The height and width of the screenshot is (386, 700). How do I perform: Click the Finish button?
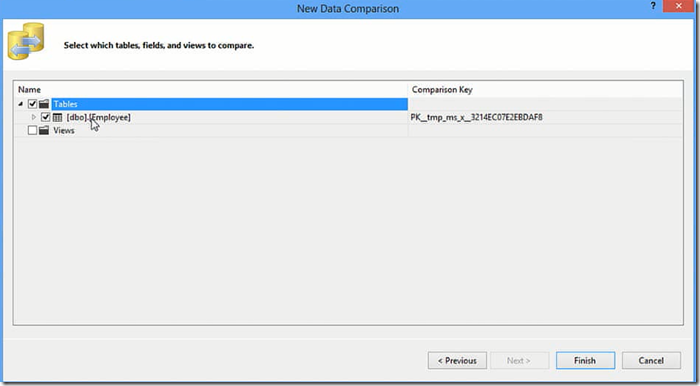click(585, 361)
